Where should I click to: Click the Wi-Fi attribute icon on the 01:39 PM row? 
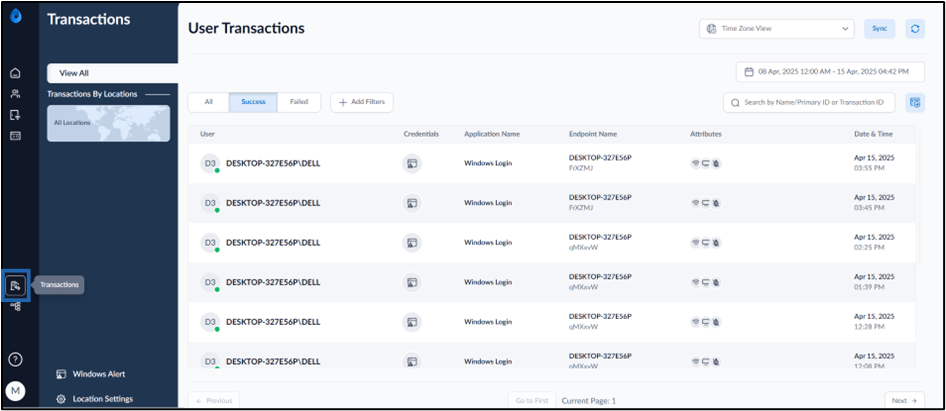click(x=695, y=283)
